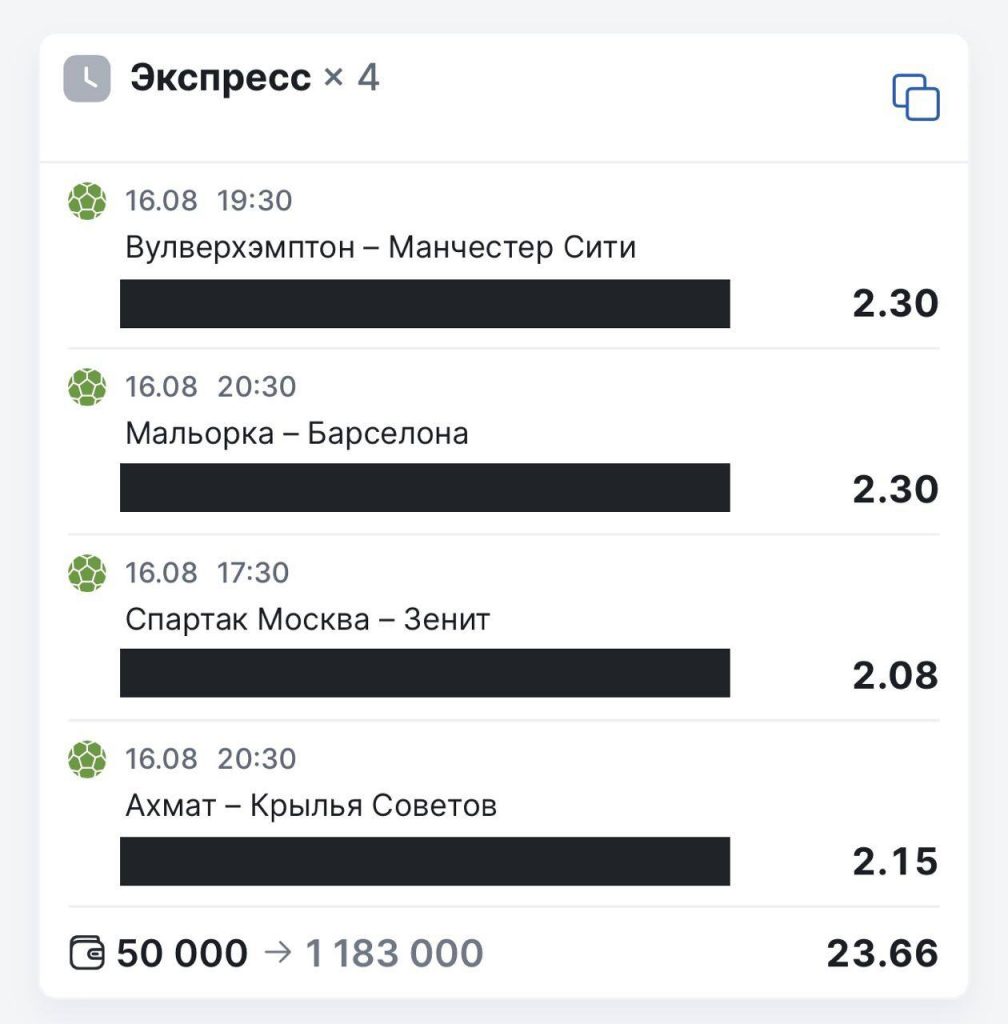Click the copy bet slip icon
Viewport: 1008px width, 1024px height.
pos(916,97)
